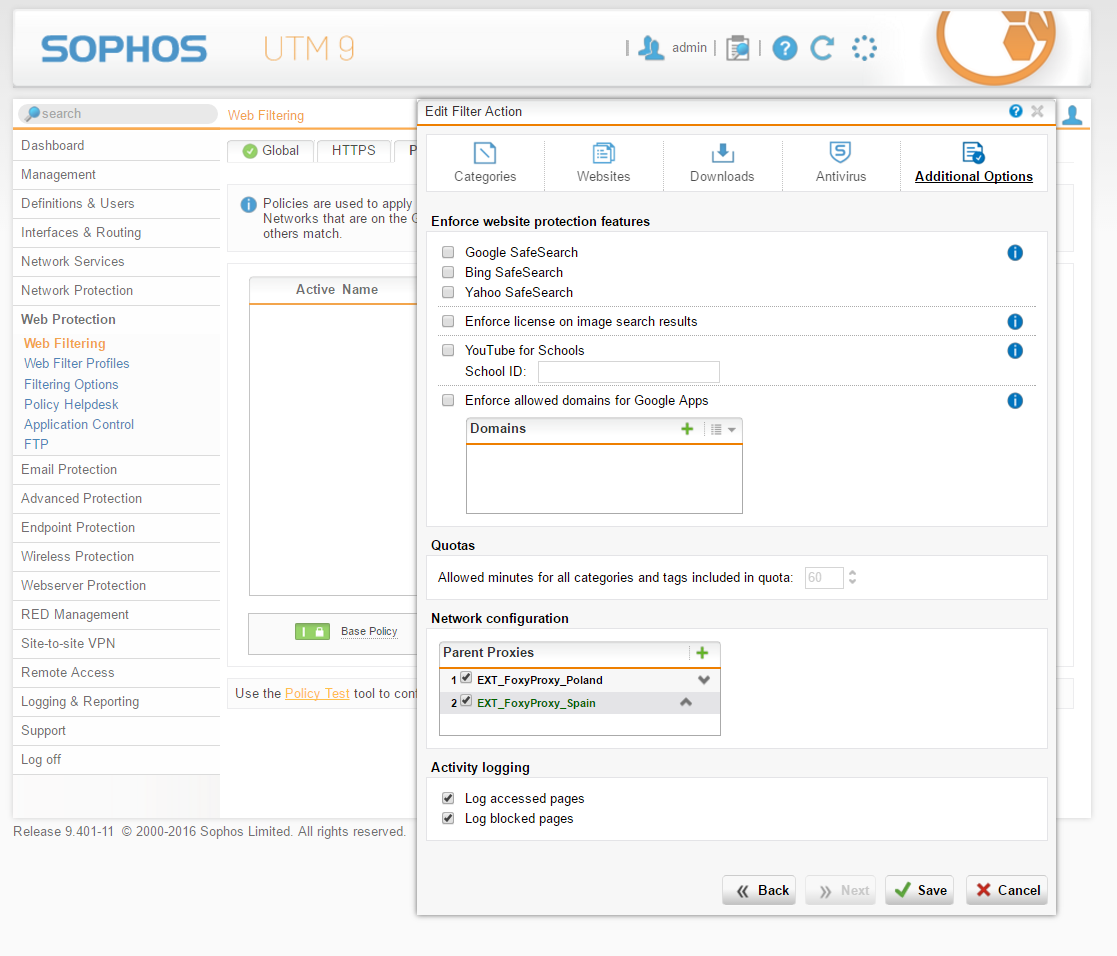The width and height of the screenshot is (1117, 956).
Task: Uncheck EXT_FoxyProxy_Poland proxy
Action: tap(466, 678)
